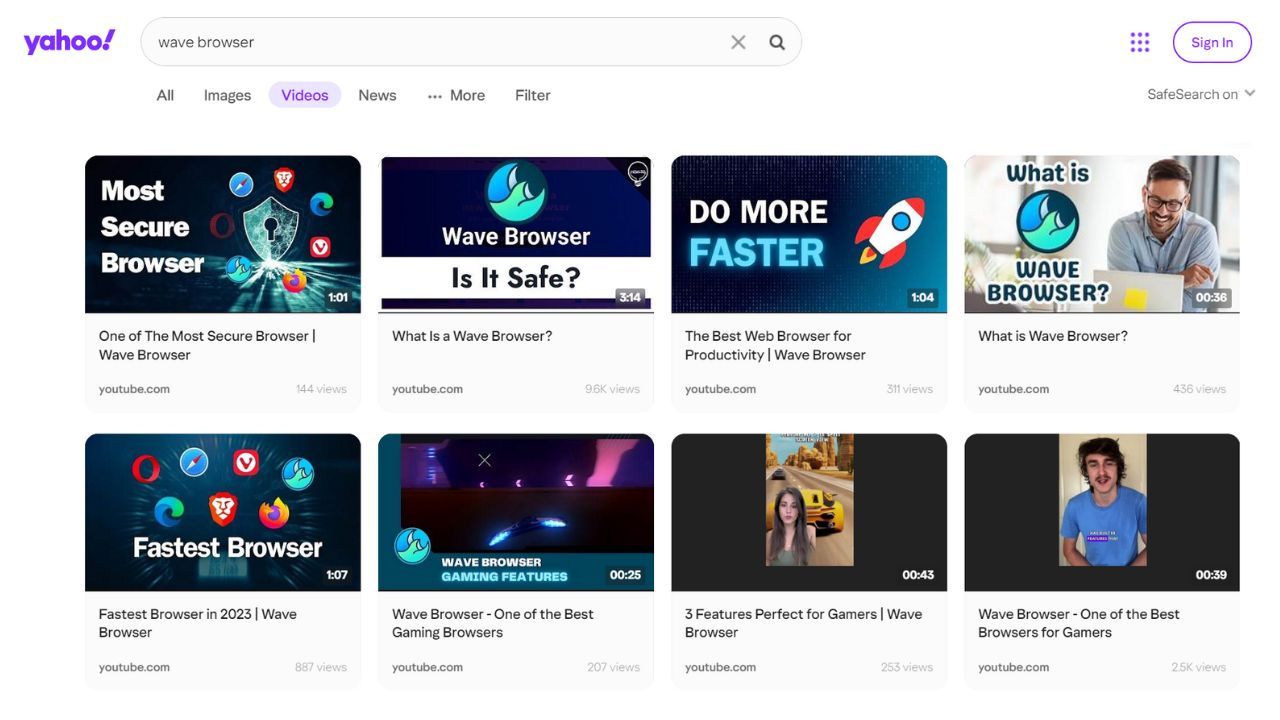Select the News tab
The width and height of the screenshot is (1280, 720).
click(x=377, y=95)
